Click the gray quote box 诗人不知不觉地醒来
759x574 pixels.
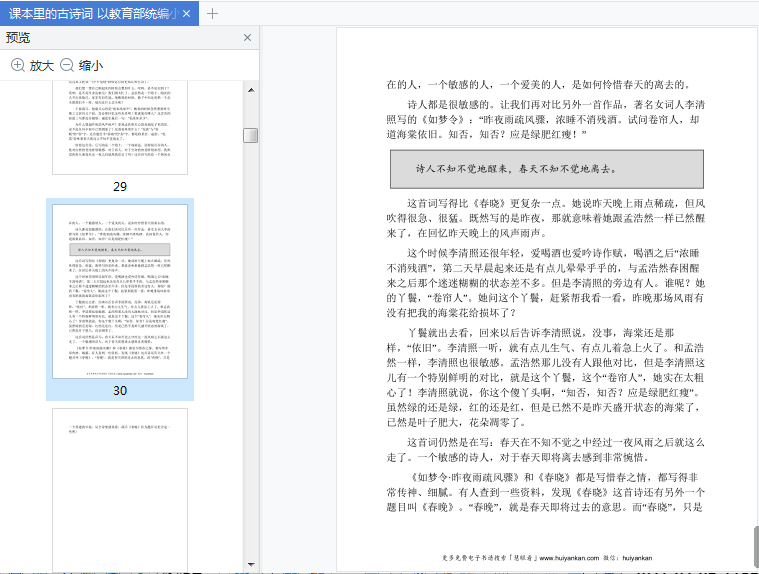(x=547, y=169)
